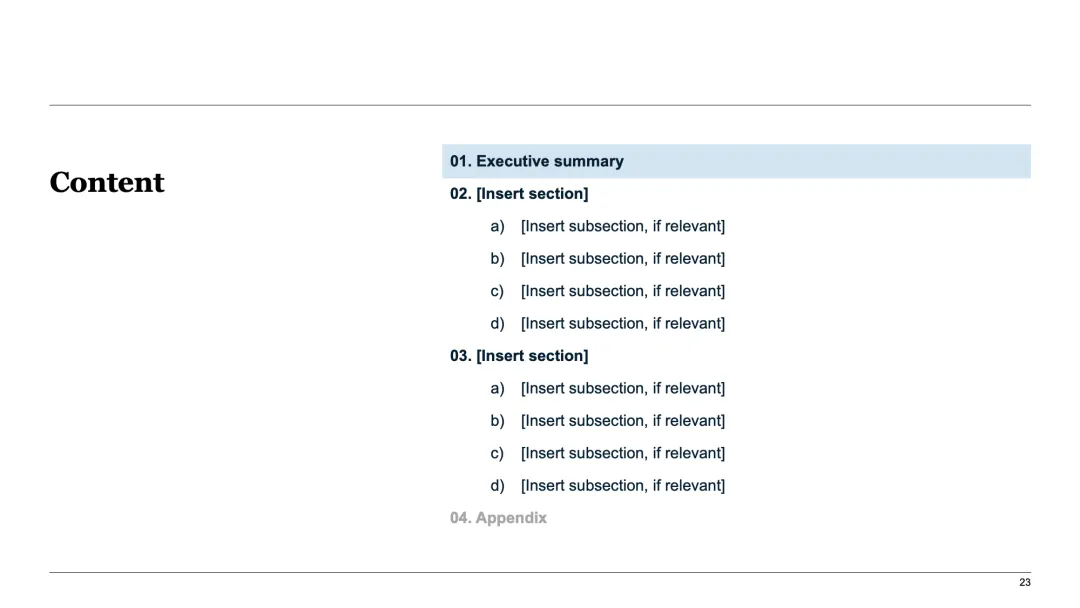Click the greyed-out 04. Appendix entry
The image size is (1080, 608).
499,518
